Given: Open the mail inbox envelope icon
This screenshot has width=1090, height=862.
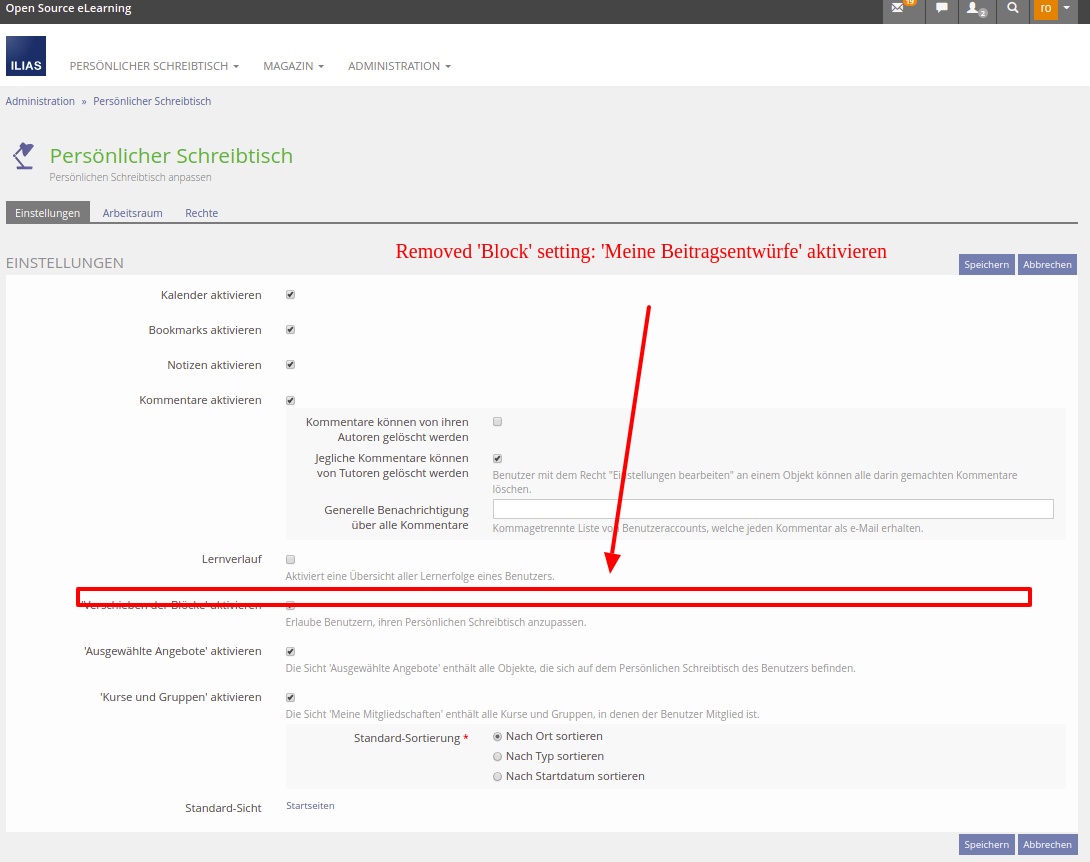Looking at the screenshot, I should [903, 9].
